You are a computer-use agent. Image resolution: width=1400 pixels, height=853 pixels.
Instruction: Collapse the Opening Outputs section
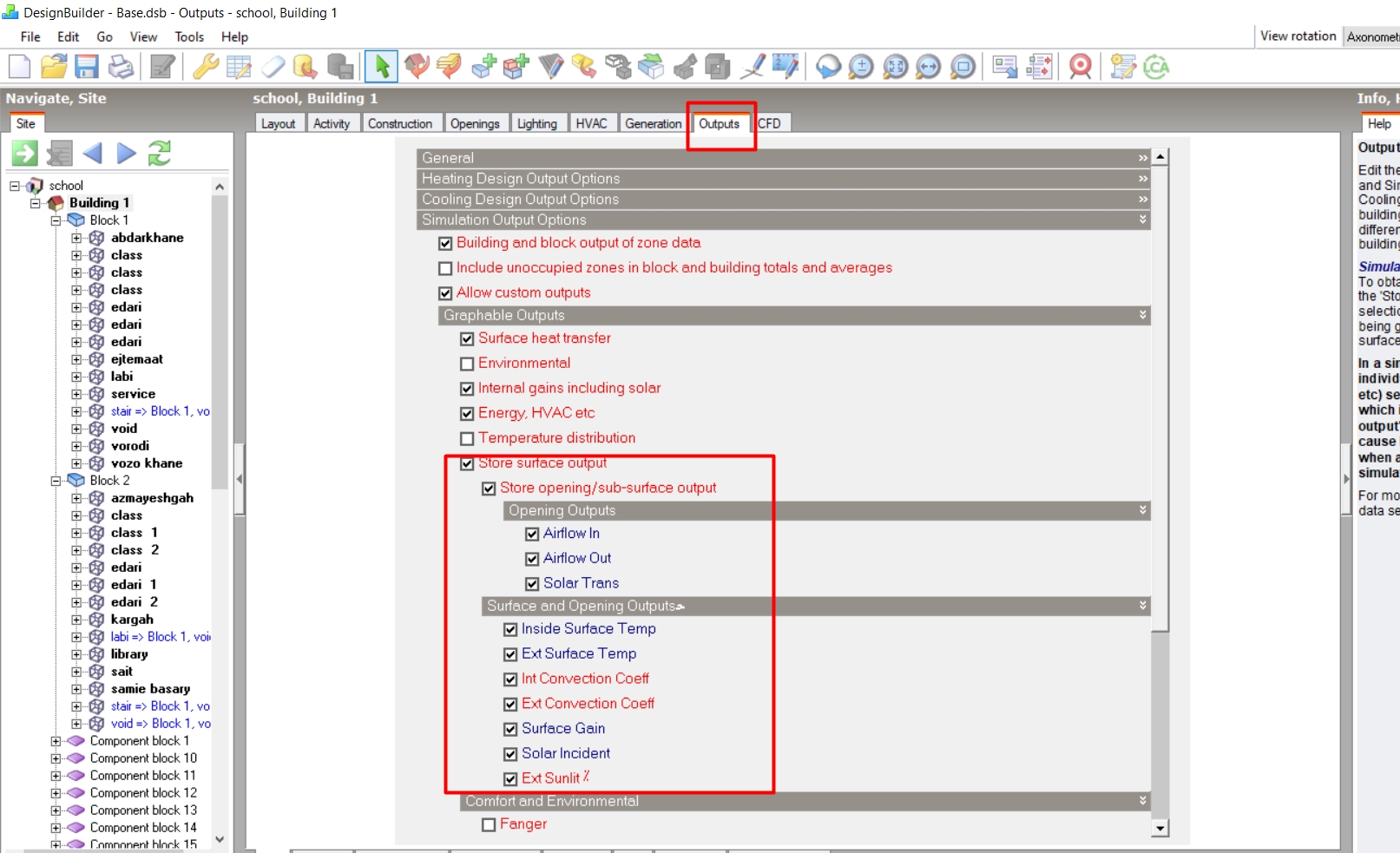click(826, 510)
